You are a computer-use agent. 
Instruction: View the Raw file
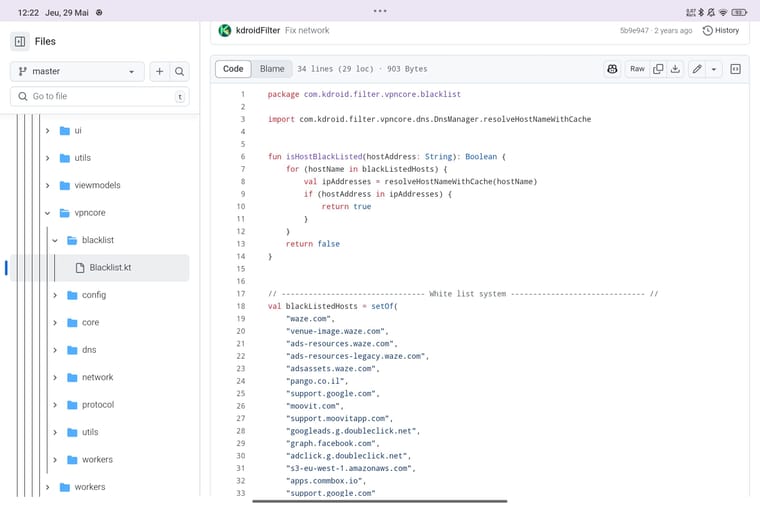[x=637, y=69]
